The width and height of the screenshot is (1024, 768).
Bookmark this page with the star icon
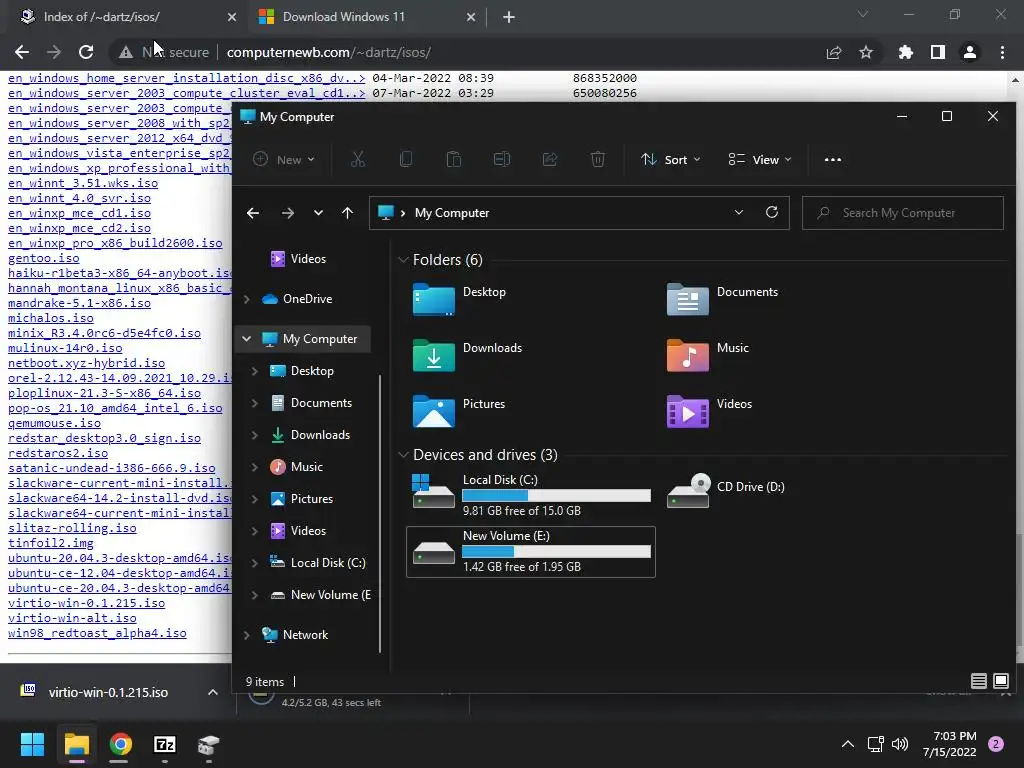click(866, 52)
